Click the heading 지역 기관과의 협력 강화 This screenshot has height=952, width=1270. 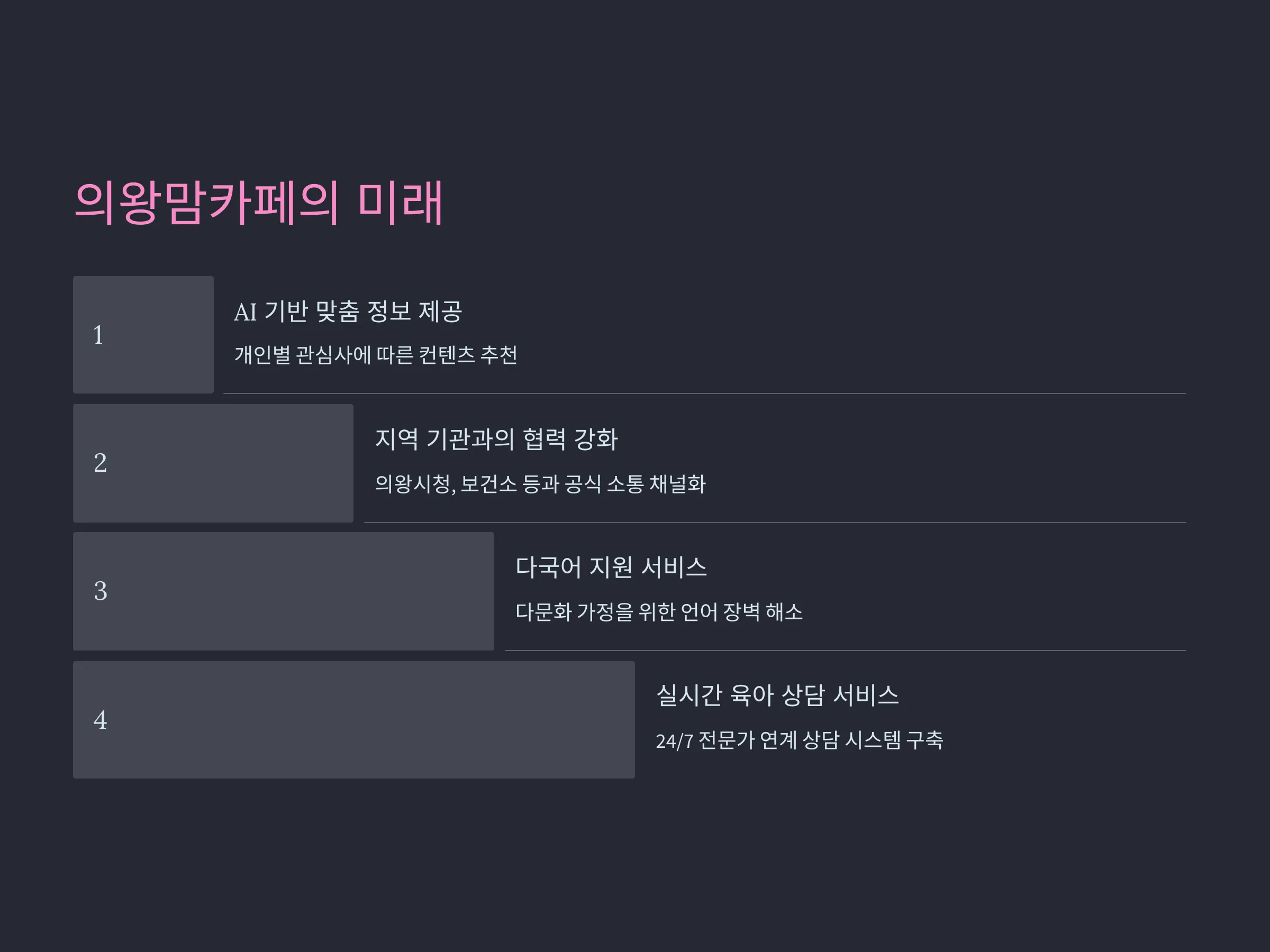(x=496, y=439)
